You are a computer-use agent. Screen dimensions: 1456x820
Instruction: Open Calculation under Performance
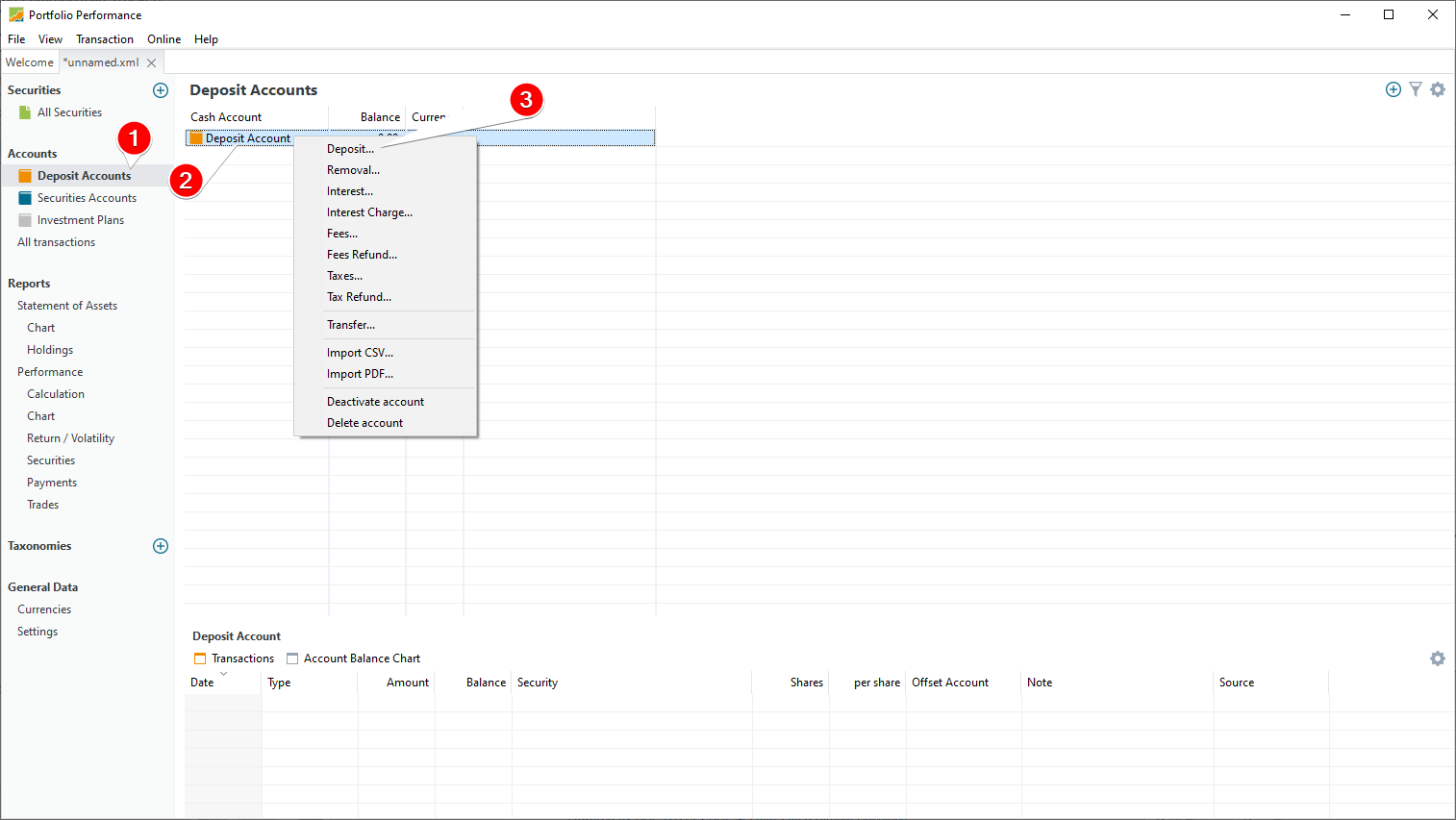56,394
